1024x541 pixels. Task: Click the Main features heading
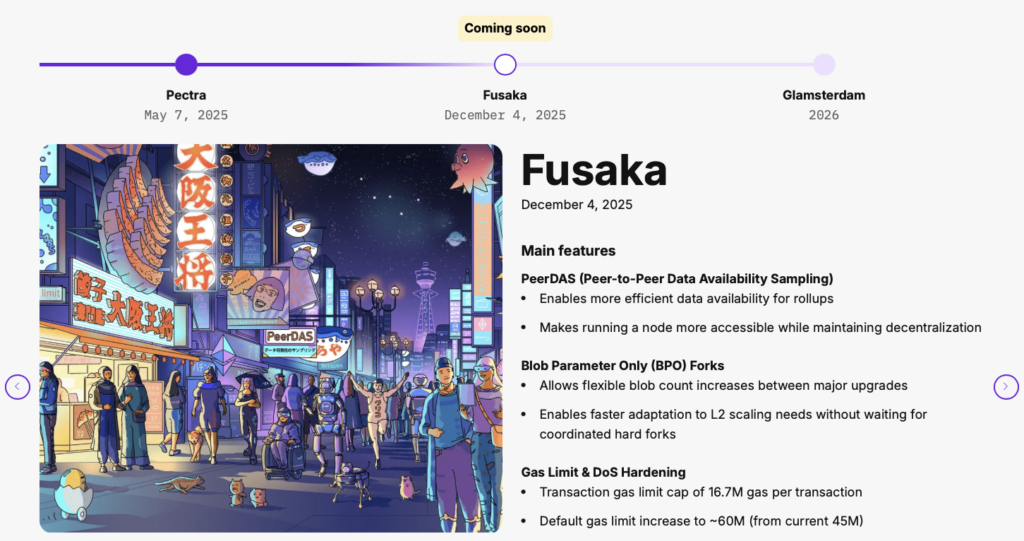click(568, 251)
